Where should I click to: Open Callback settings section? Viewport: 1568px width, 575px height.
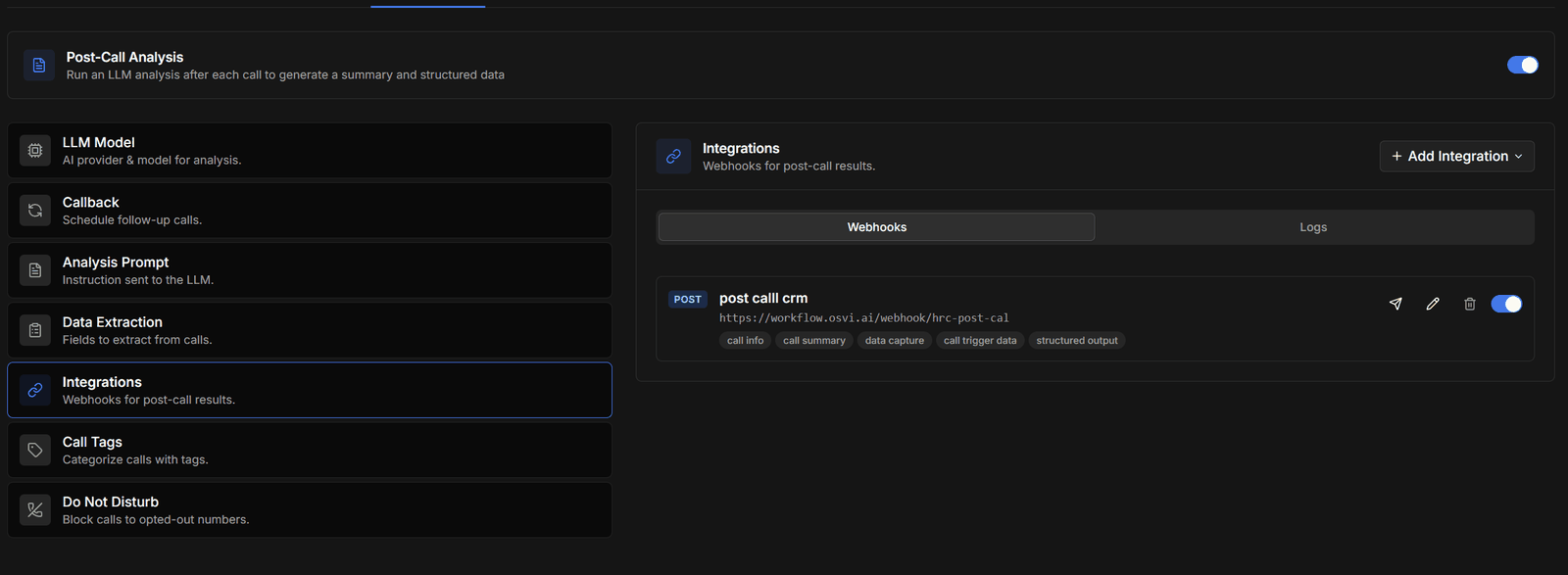click(x=310, y=211)
